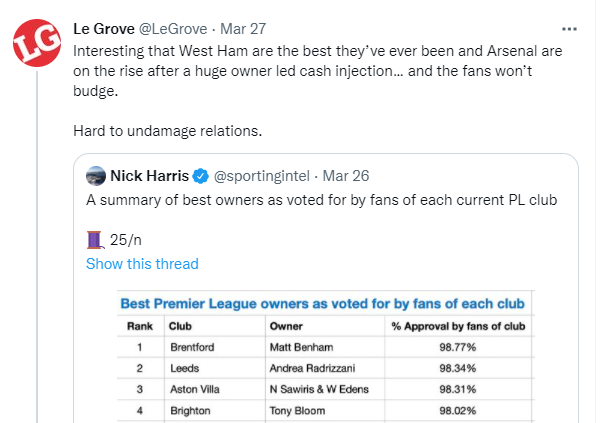Click the table title heading in image
The height and width of the screenshot is (423, 608).
point(322,303)
